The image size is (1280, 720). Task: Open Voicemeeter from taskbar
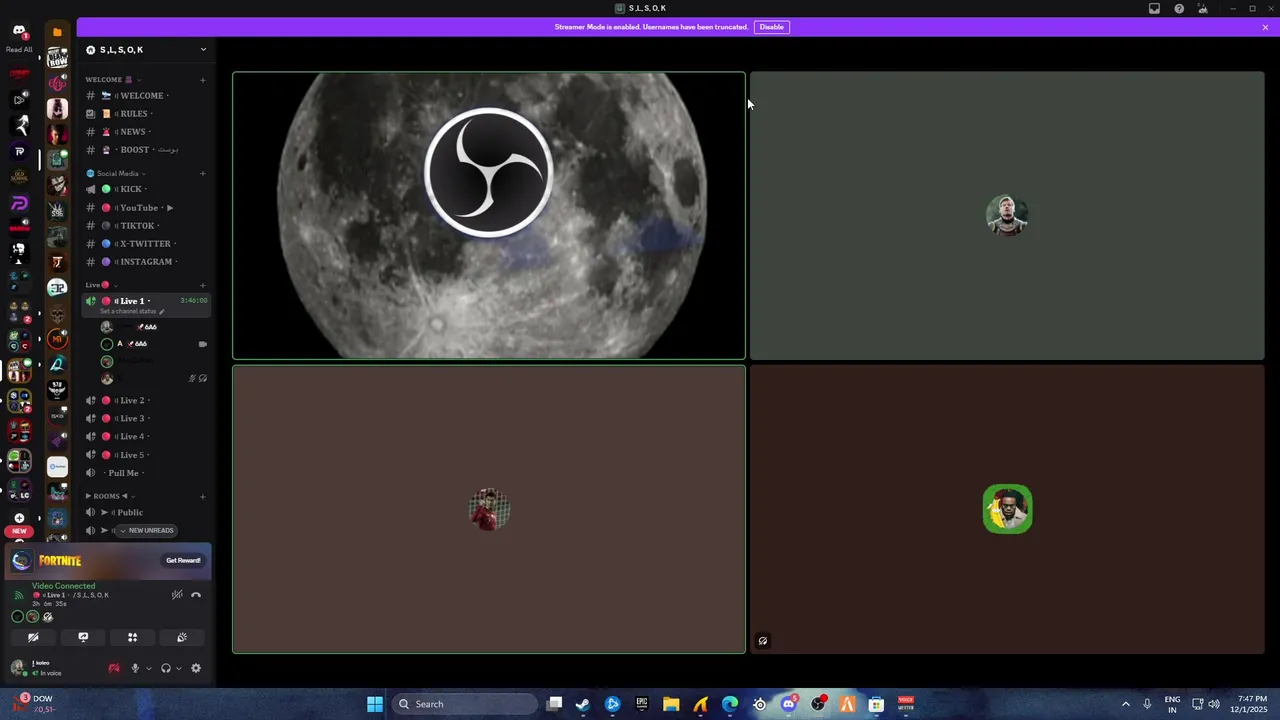click(x=906, y=704)
